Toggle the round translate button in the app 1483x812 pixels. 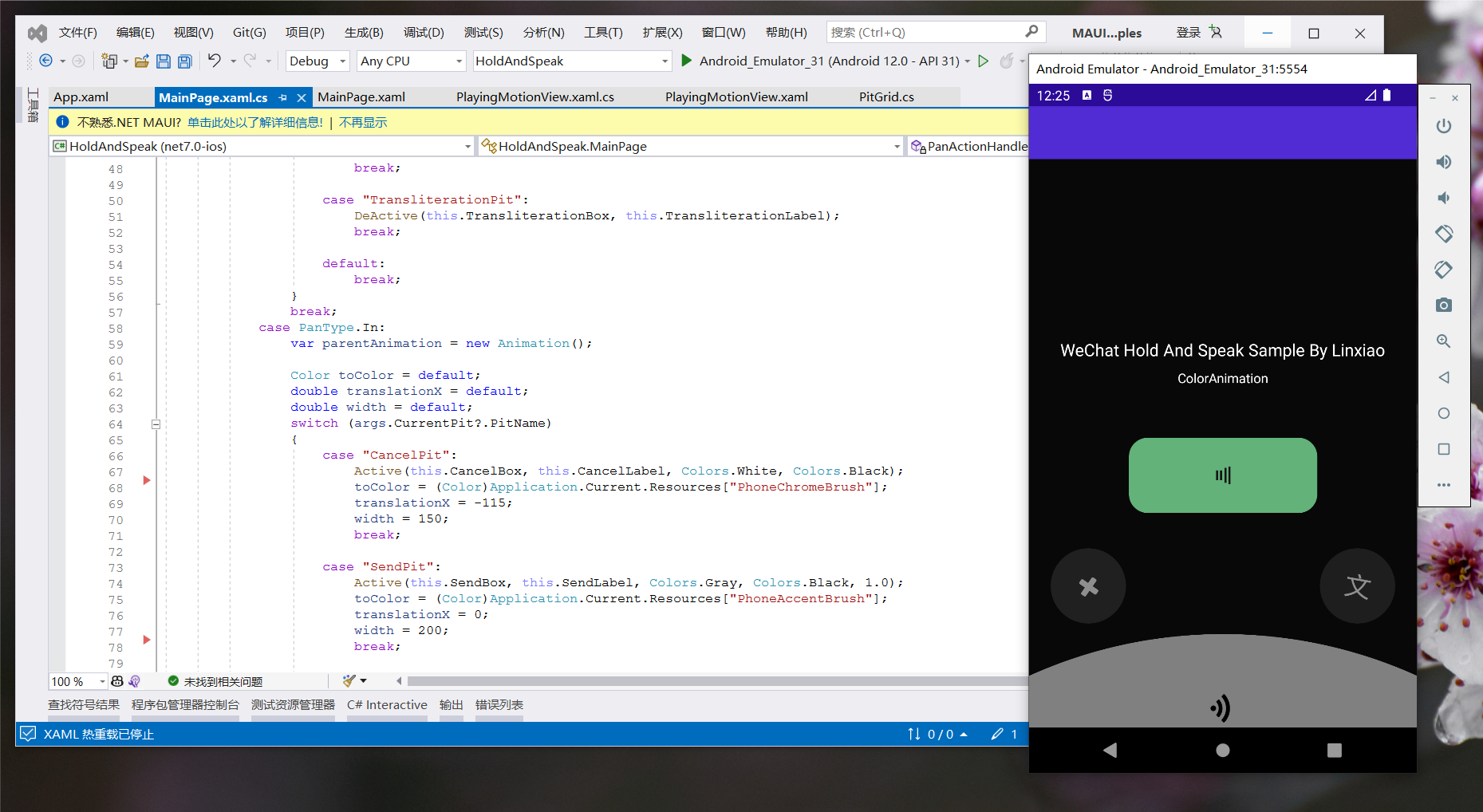pyautogui.click(x=1357, y=586)
